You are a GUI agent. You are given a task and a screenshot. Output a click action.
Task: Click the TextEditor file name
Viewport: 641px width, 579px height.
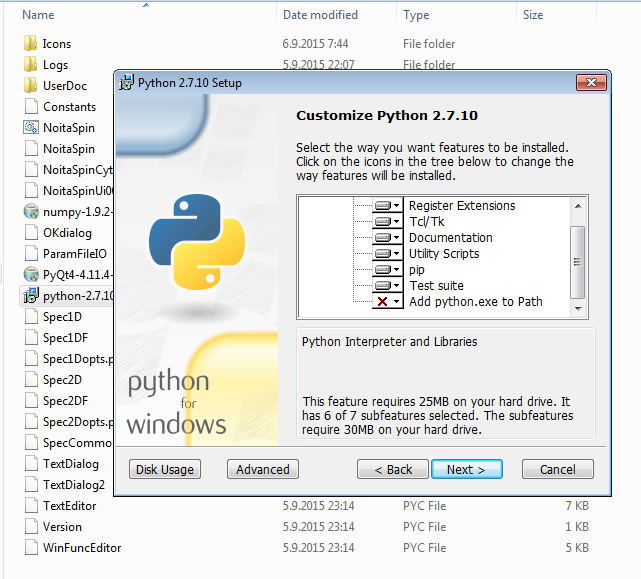click(x=69, y=506)
